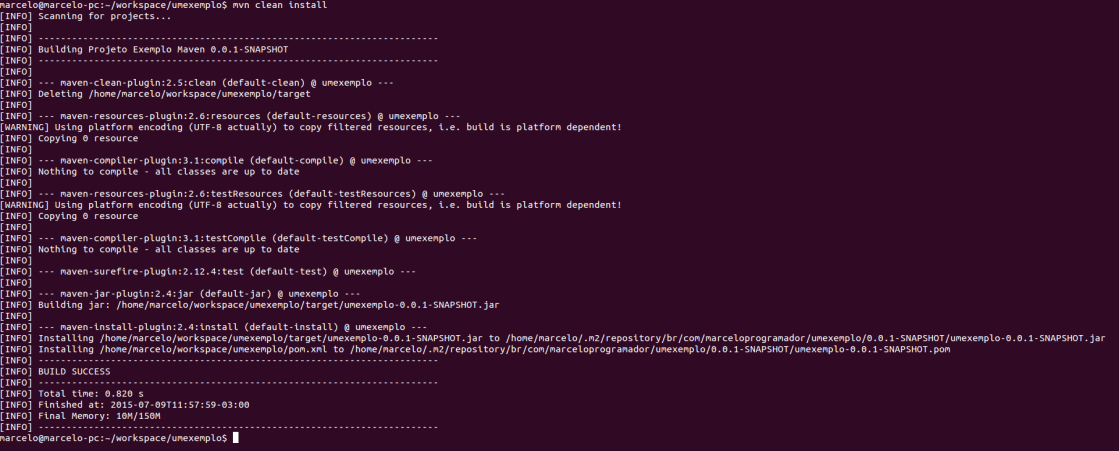Click the maven-compiler-plugin testCompile line

(257, 238)
